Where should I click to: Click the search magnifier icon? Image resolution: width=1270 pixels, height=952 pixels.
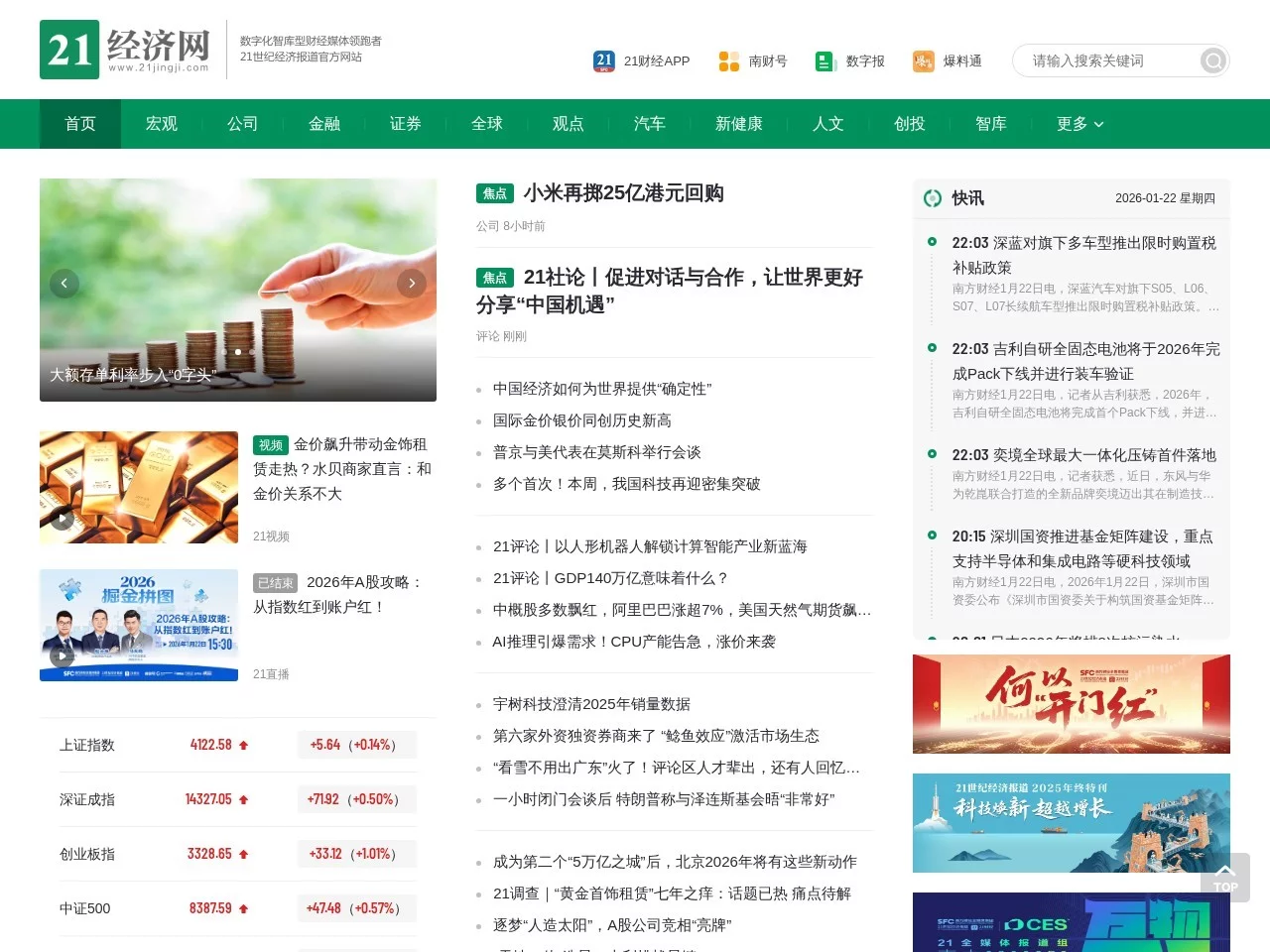click(1211, 60)
